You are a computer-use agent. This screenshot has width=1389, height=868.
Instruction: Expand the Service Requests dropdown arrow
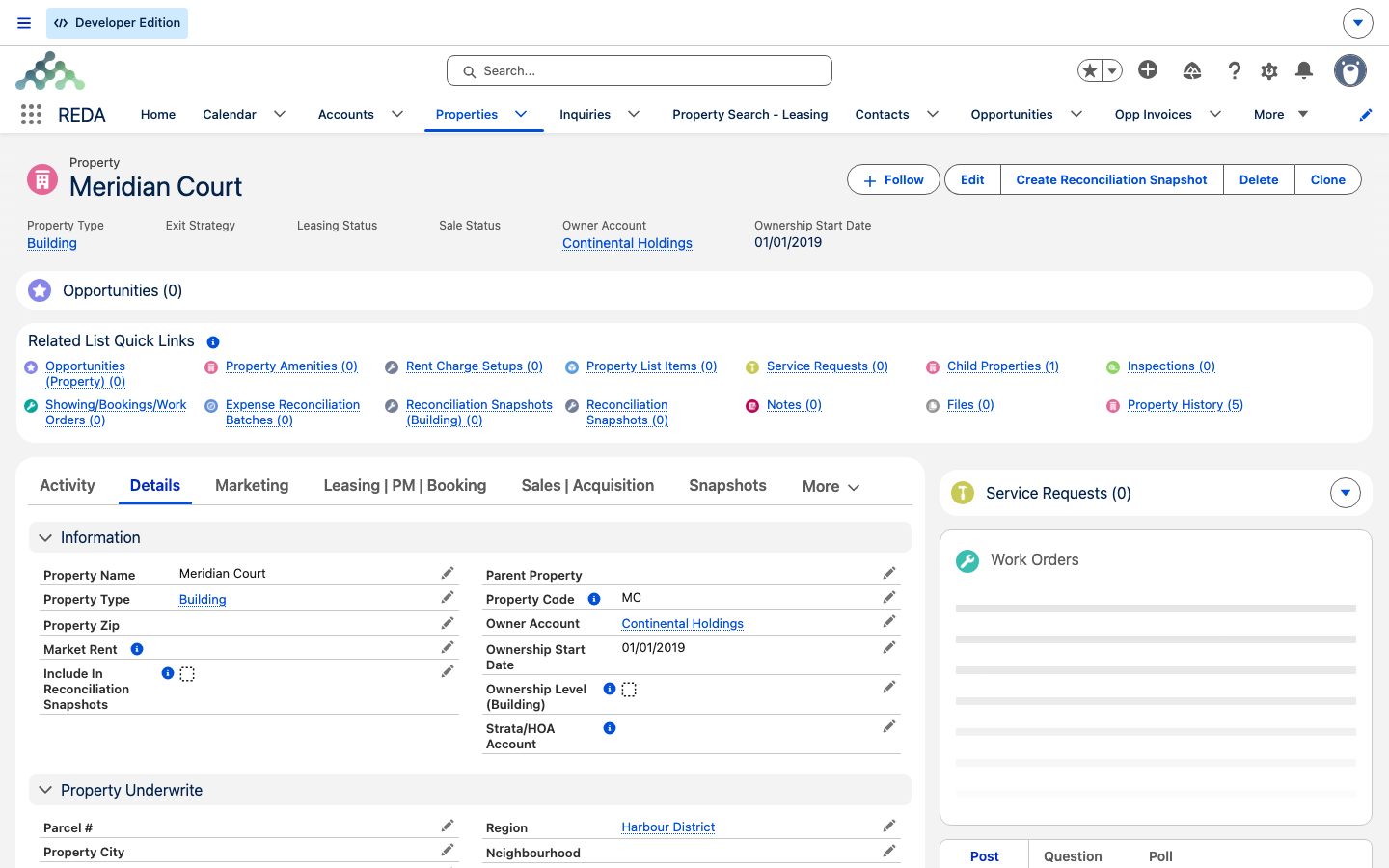pos(1346,493)
